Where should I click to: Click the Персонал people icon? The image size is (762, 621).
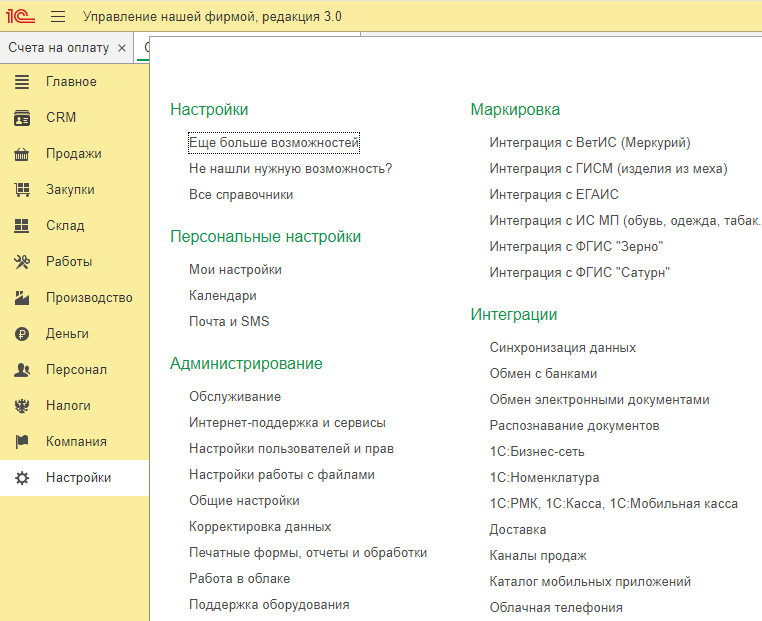tap(22, 370)
